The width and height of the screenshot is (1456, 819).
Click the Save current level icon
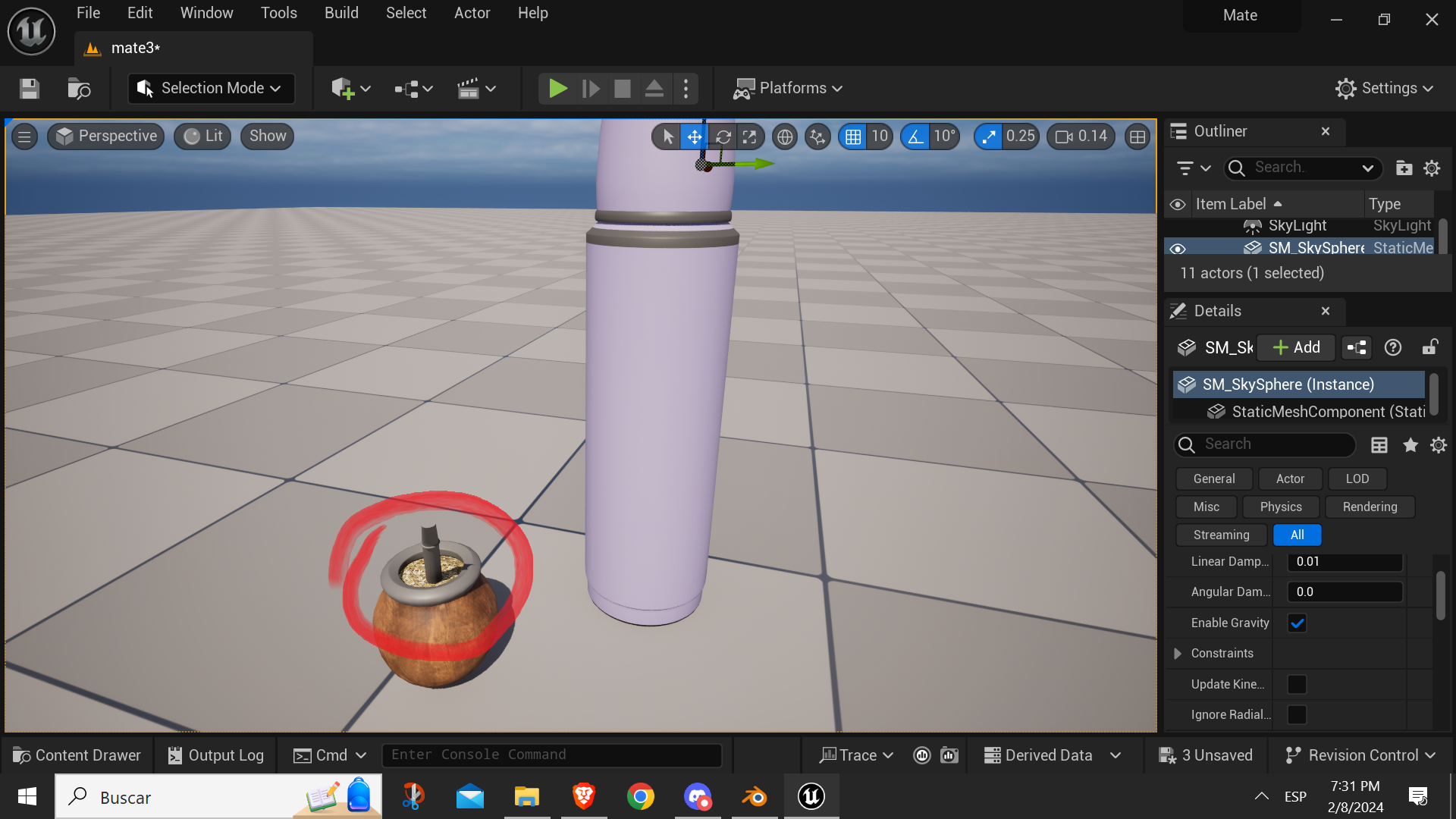[x=30, y=89]
